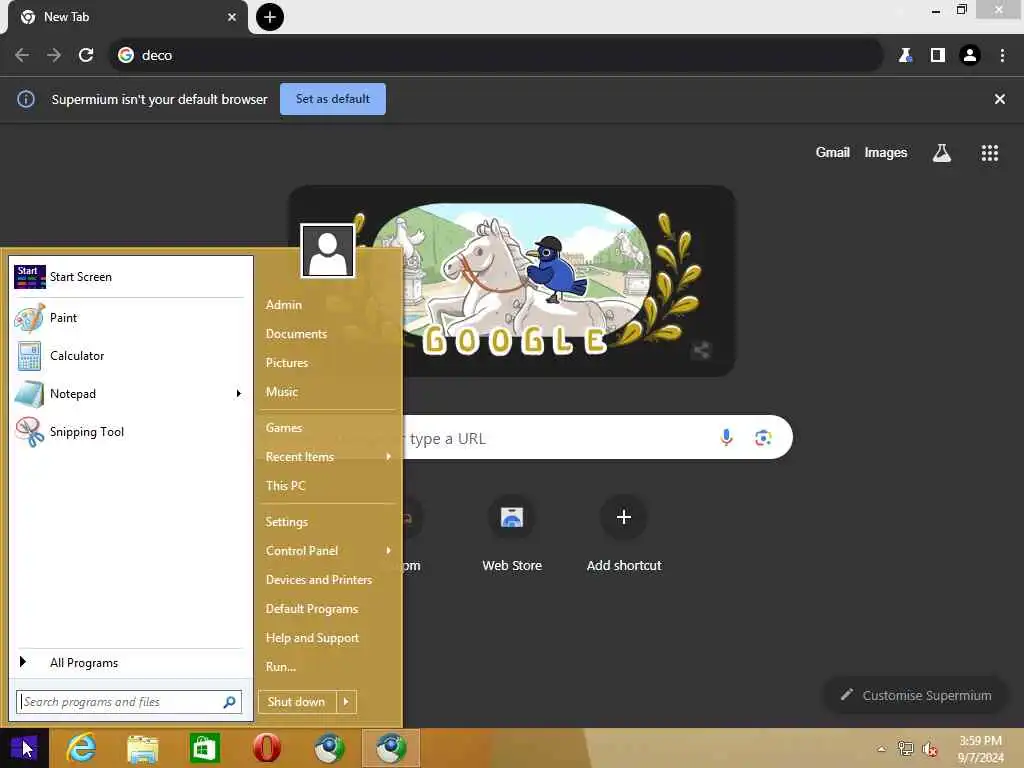
Task: Open shut down options arrow
Action: point(346,702)
